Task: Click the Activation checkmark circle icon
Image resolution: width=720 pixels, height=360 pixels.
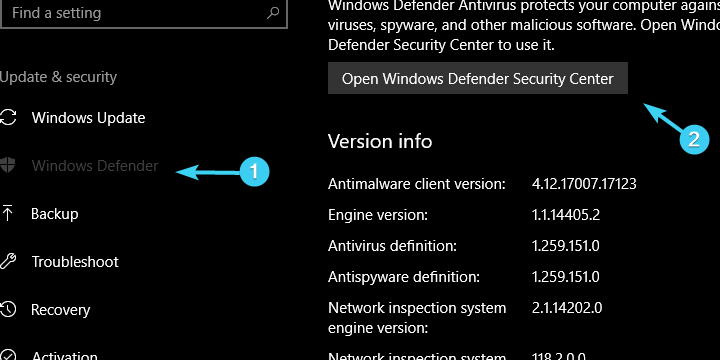Action: [8, 355]
